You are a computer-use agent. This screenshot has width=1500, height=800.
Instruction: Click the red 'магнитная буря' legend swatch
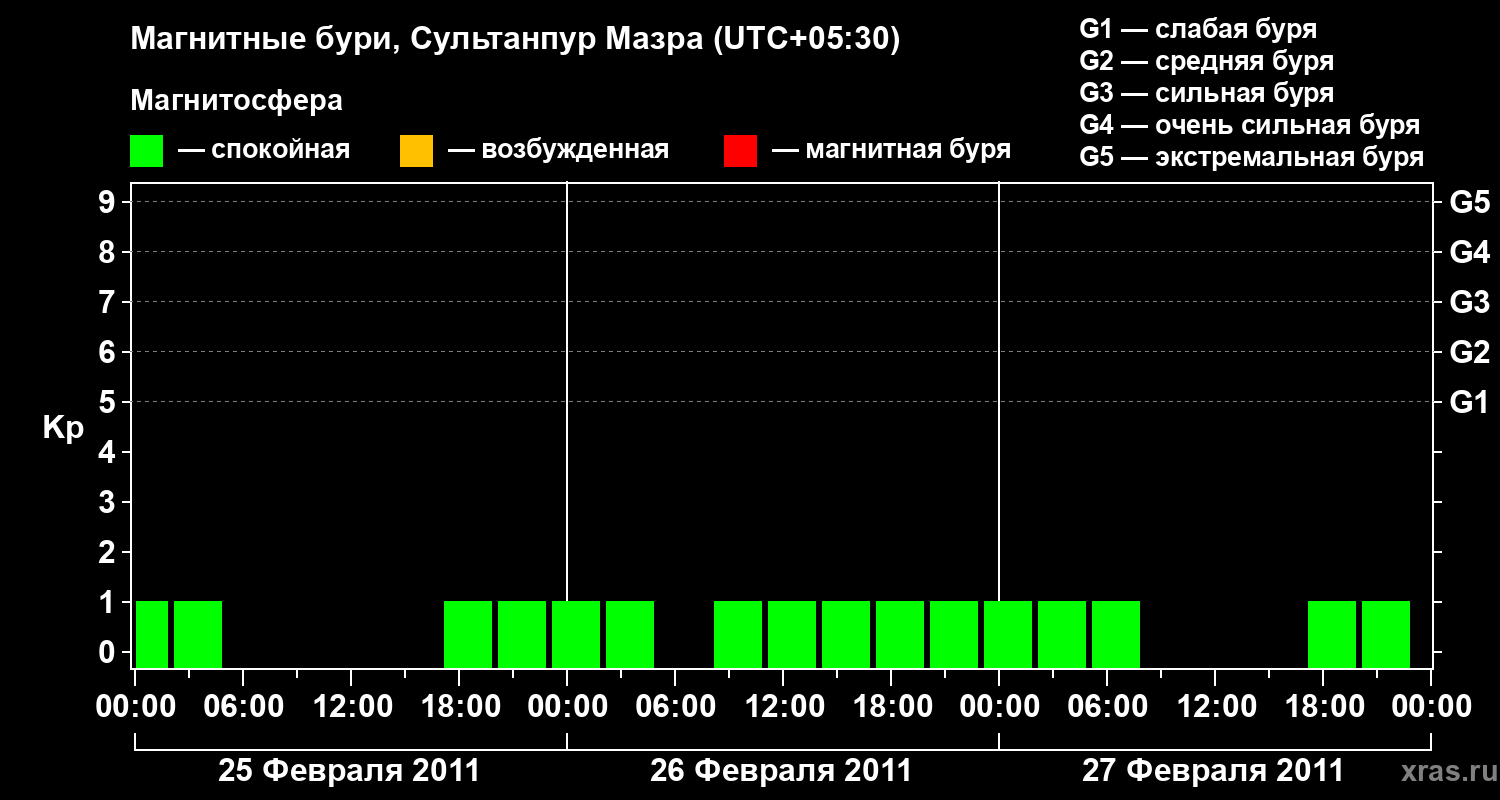740,151
